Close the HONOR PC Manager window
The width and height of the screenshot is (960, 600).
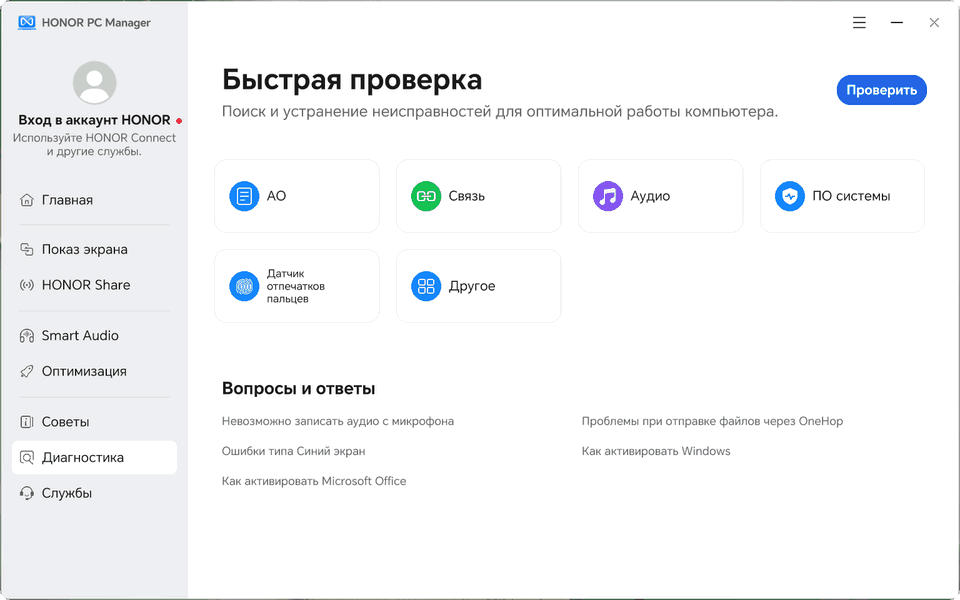934,23
